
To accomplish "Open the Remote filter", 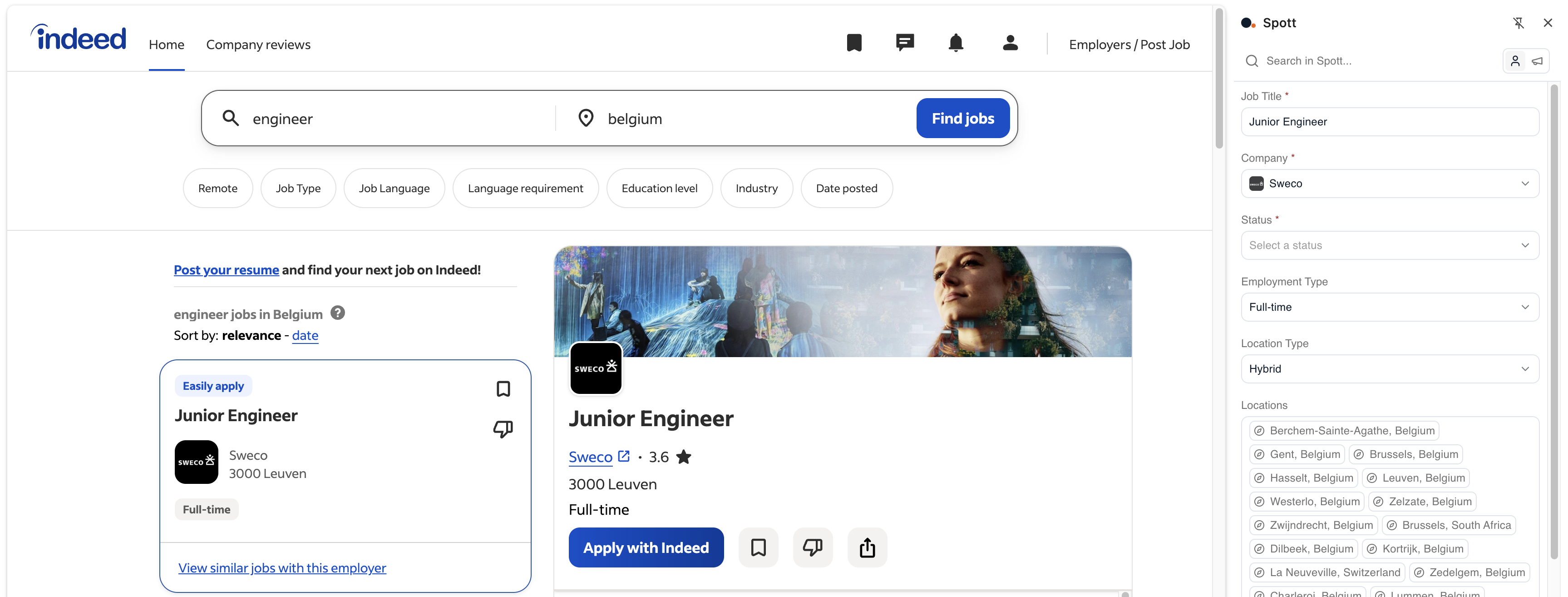I will [218, 188].
